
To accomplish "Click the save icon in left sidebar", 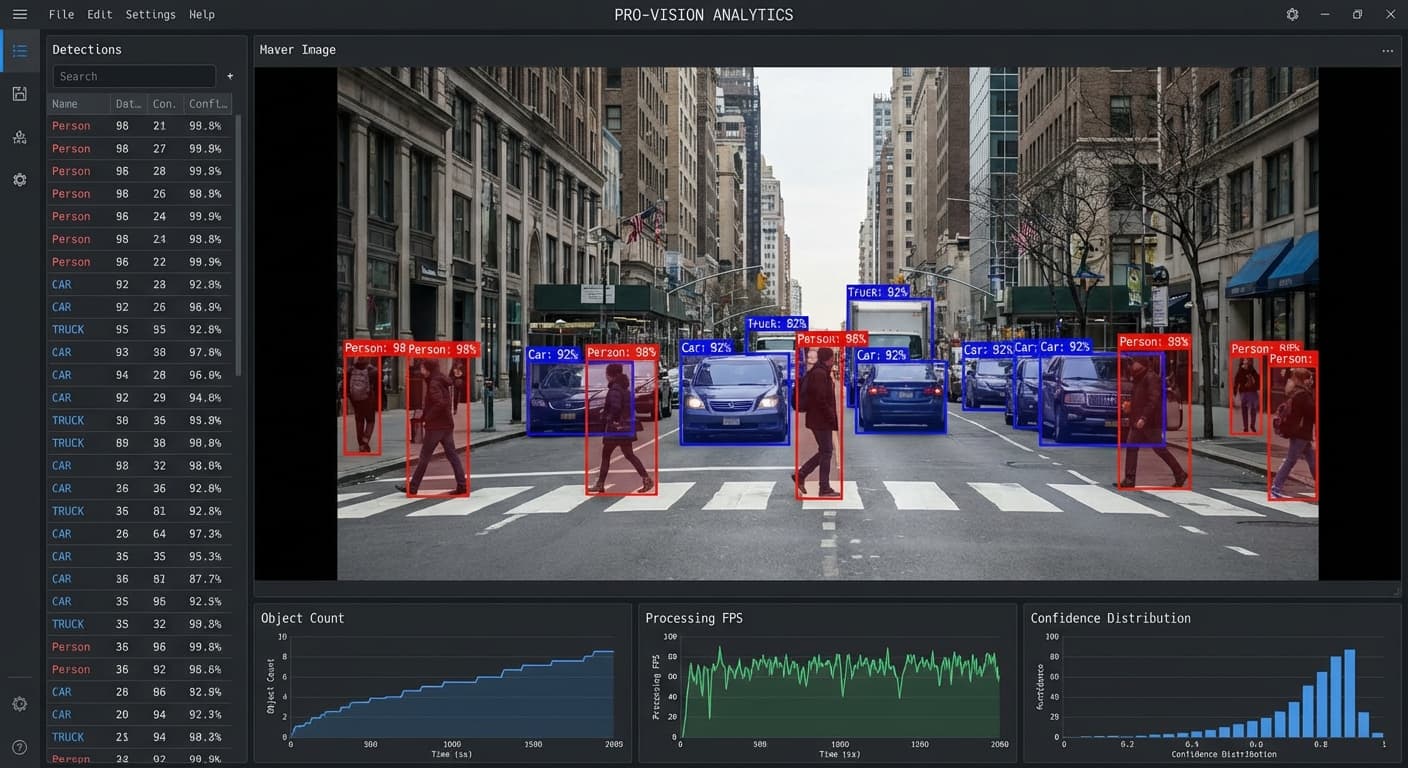I will 20,94.
